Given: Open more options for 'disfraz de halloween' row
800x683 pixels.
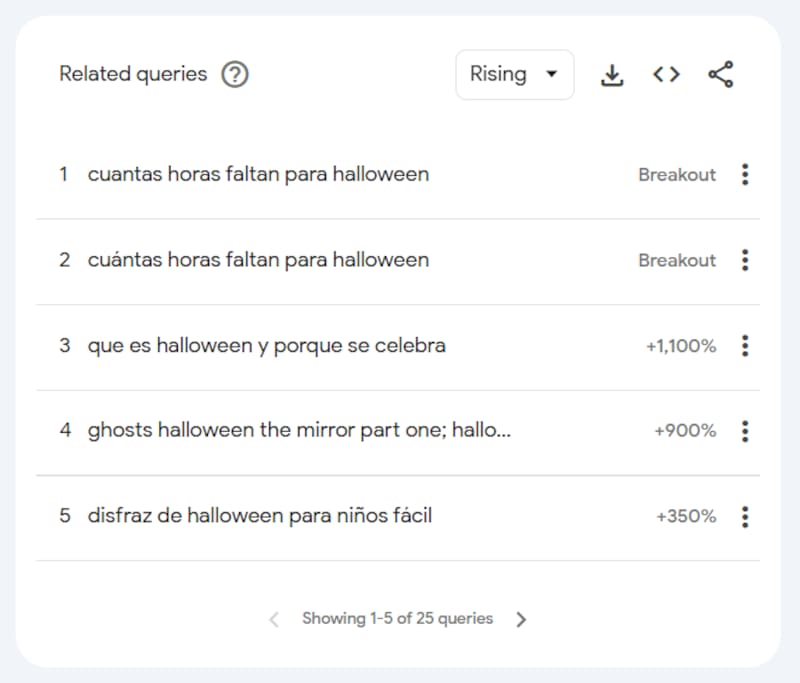Looking at the screenshot, I should 745,517.
